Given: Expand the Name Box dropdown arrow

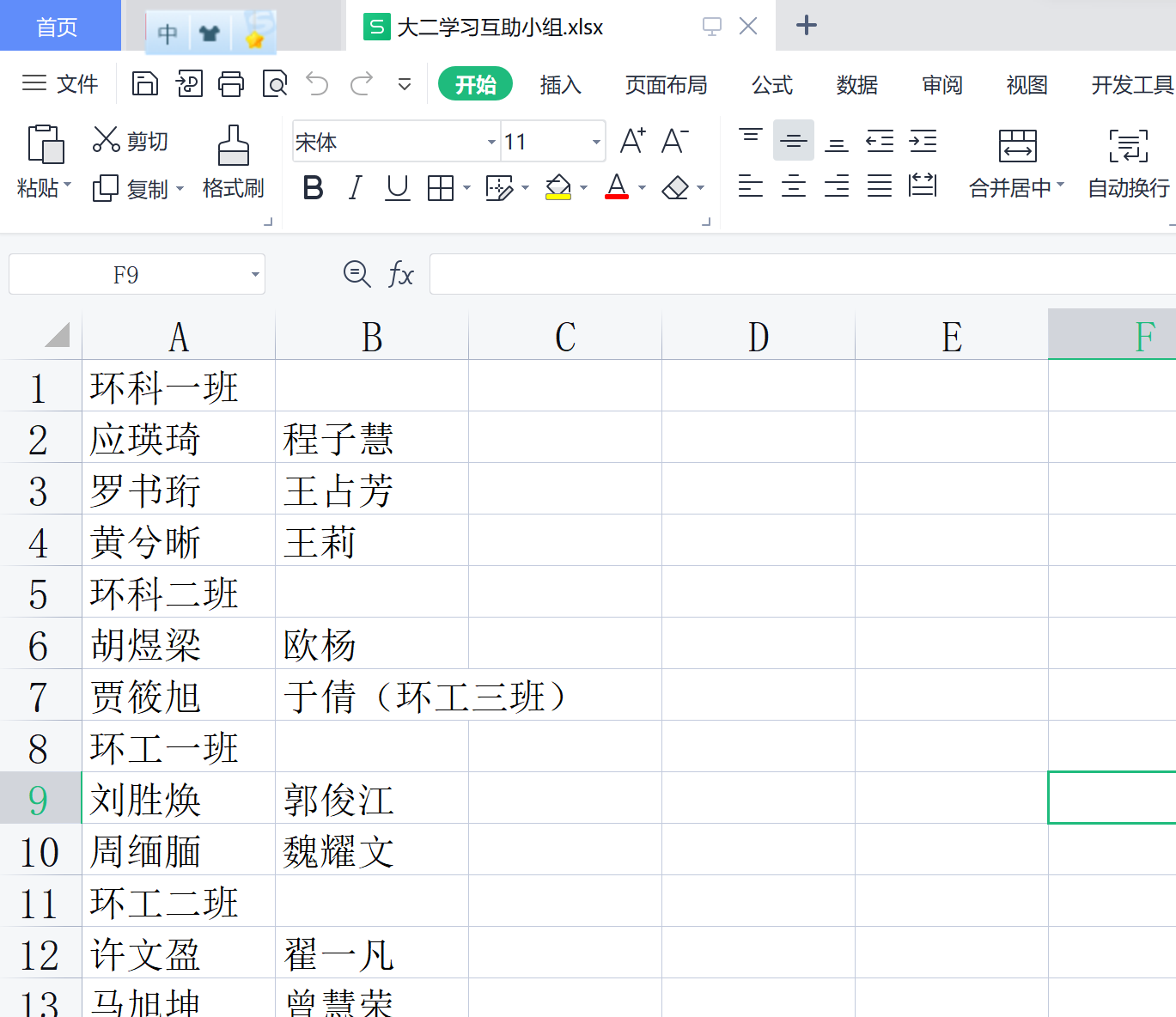Looking at the screenshot, I should (x=255, y=275).
